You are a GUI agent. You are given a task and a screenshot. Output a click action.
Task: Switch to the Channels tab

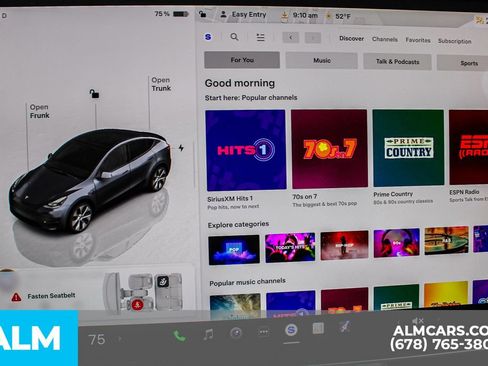(385, 39)
